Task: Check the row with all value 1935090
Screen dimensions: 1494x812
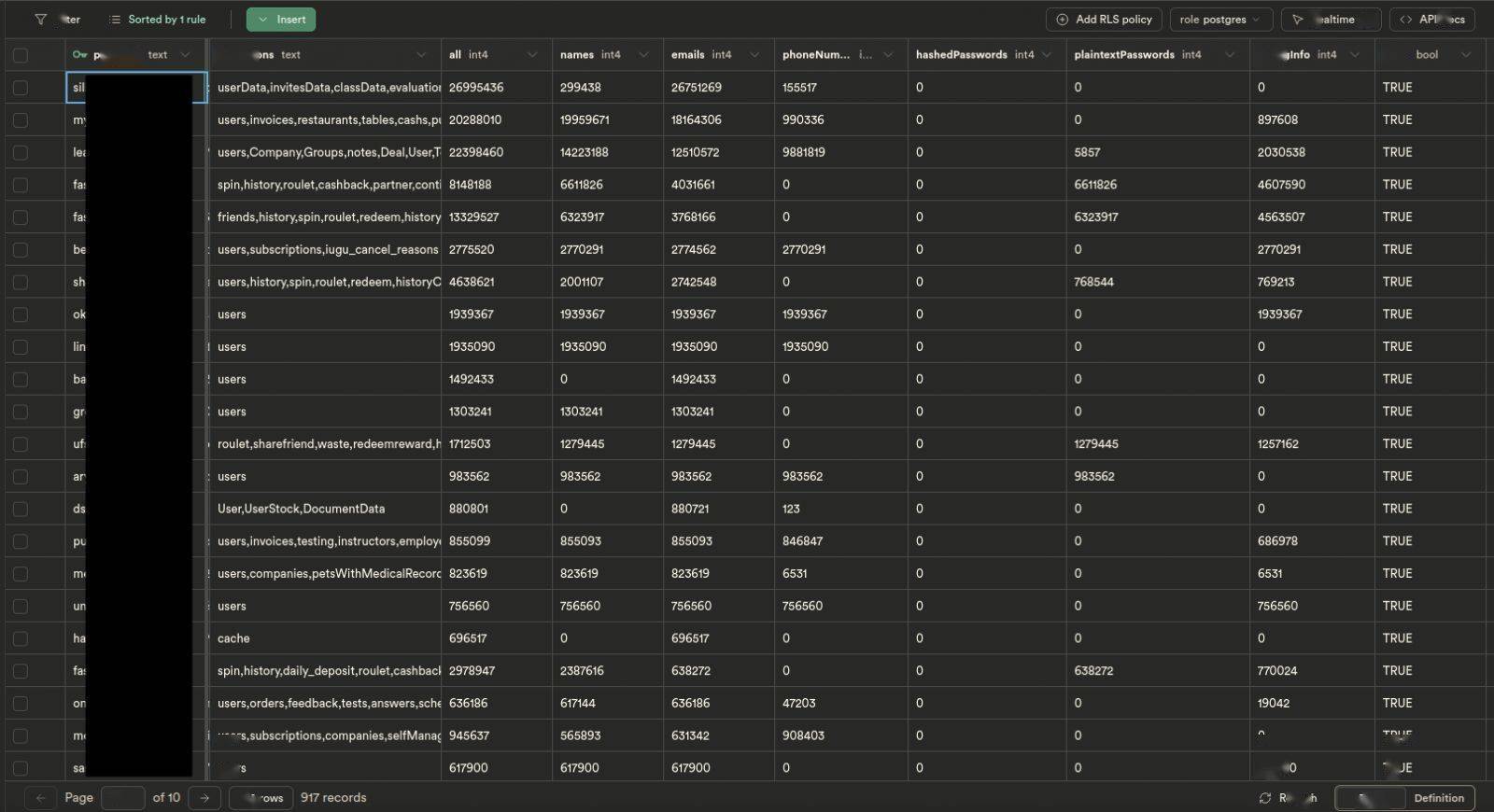Action: [21, 347]
